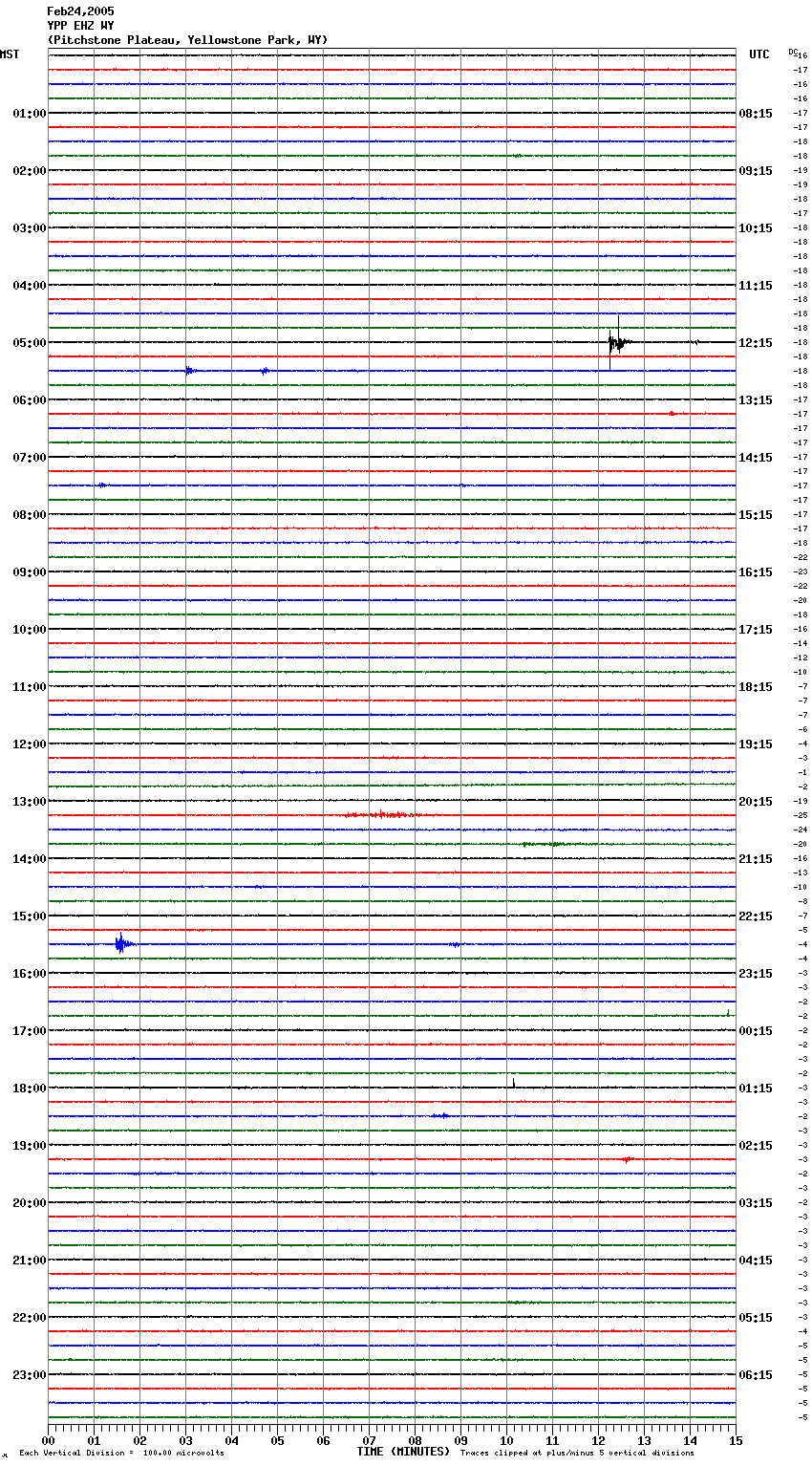The height and width of the screenshot is (1466, 812).
Task: Click minute 08 on the bottom axis
Action: coord(416,1440)
